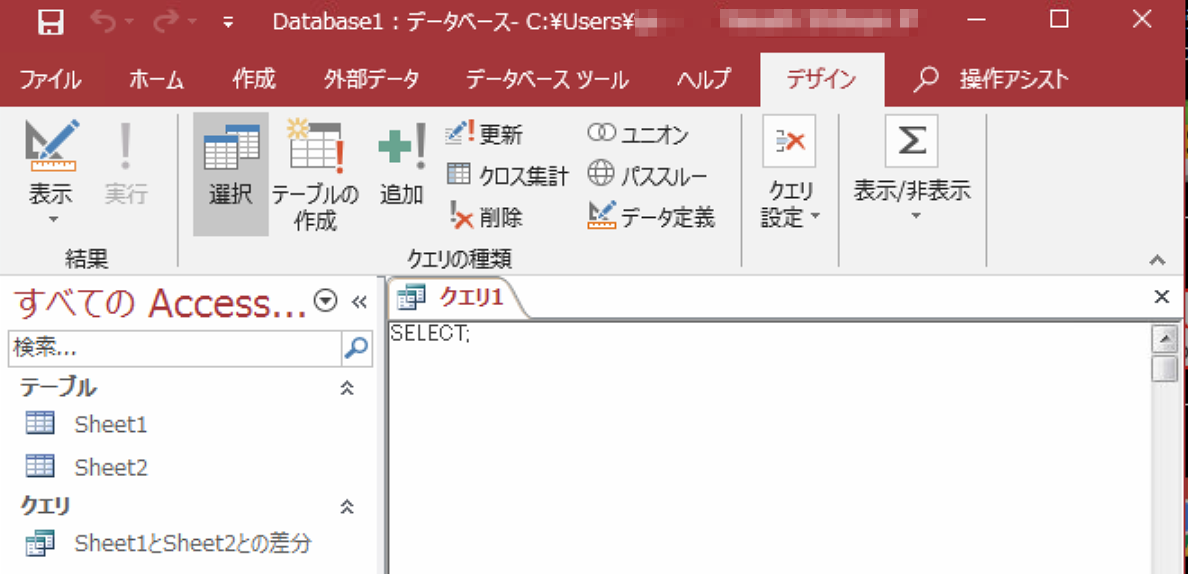Open the ヘルプ ribbon tab
Image resolution: width=1188 pixels, height=574 pixels.
[704, 79]
